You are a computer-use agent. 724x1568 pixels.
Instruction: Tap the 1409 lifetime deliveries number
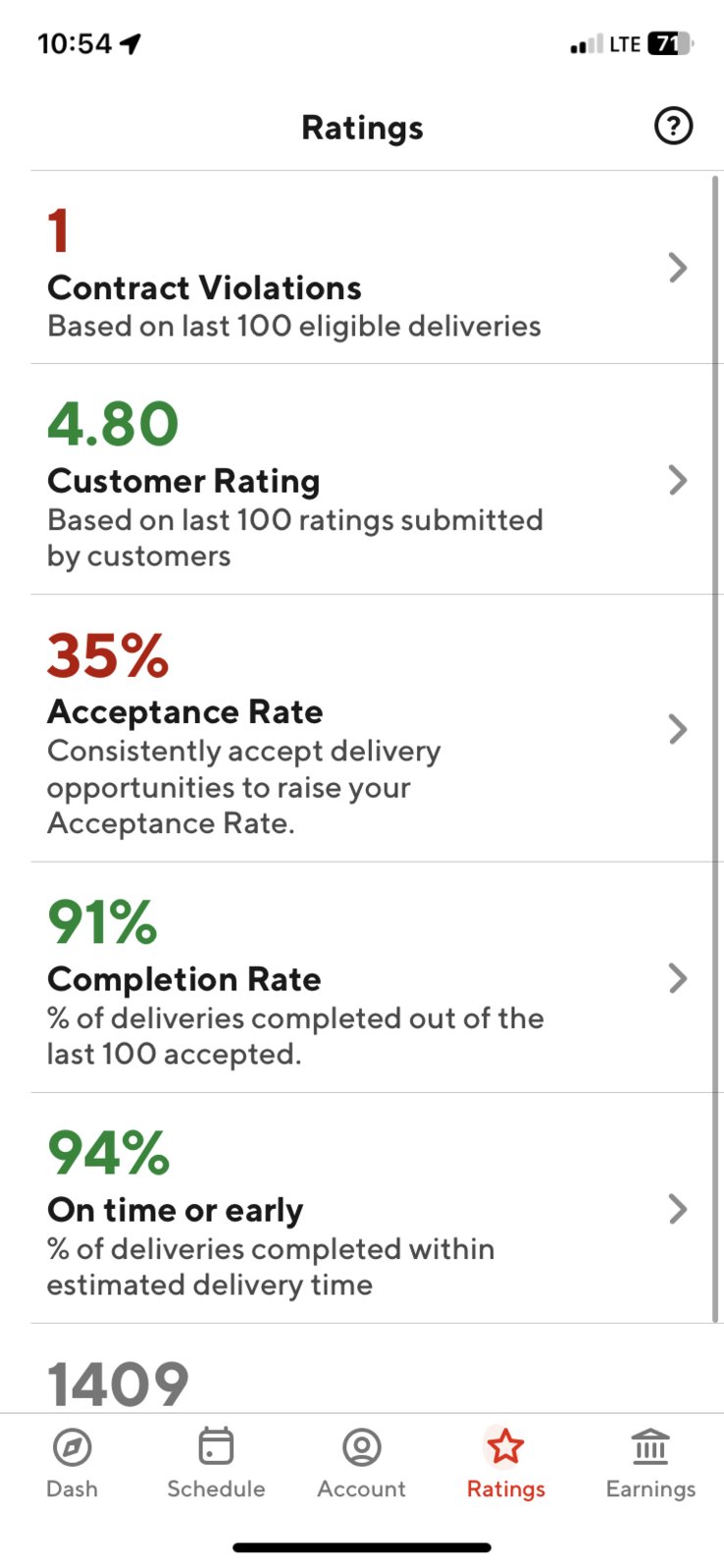pyautogui.click(x=118, y=1384)
